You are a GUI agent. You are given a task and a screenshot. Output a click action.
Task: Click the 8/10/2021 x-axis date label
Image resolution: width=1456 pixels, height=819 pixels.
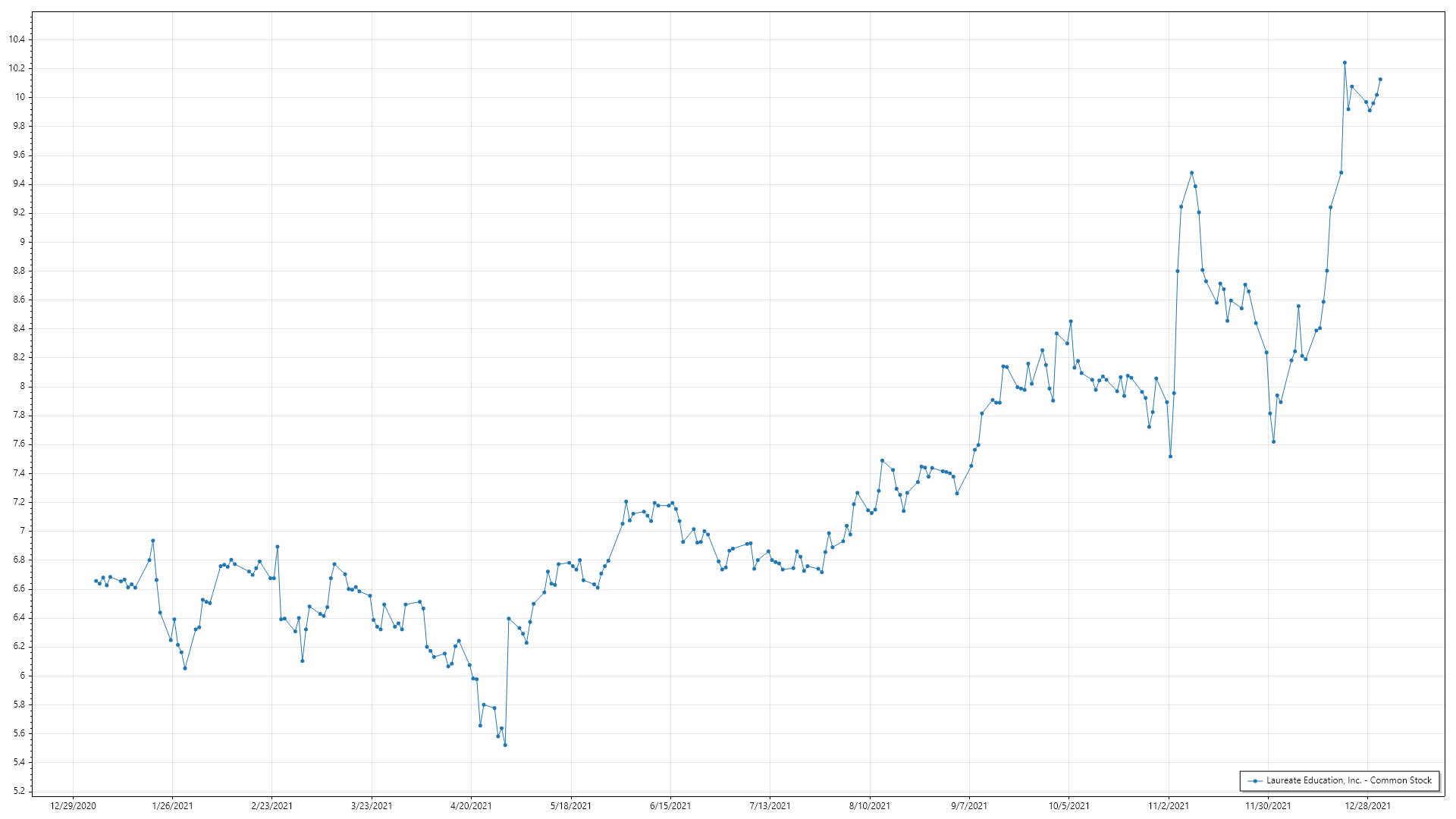click(x=870, y=805)
